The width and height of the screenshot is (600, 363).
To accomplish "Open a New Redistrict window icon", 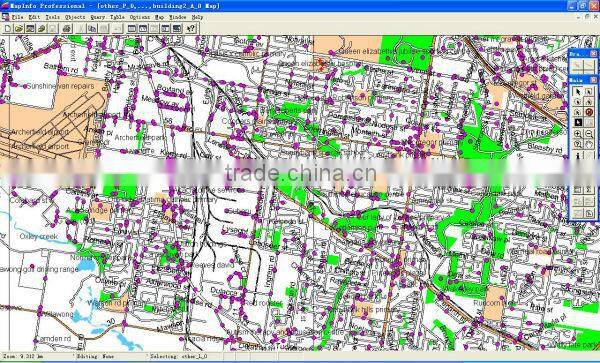I will (x=176, y=28).
